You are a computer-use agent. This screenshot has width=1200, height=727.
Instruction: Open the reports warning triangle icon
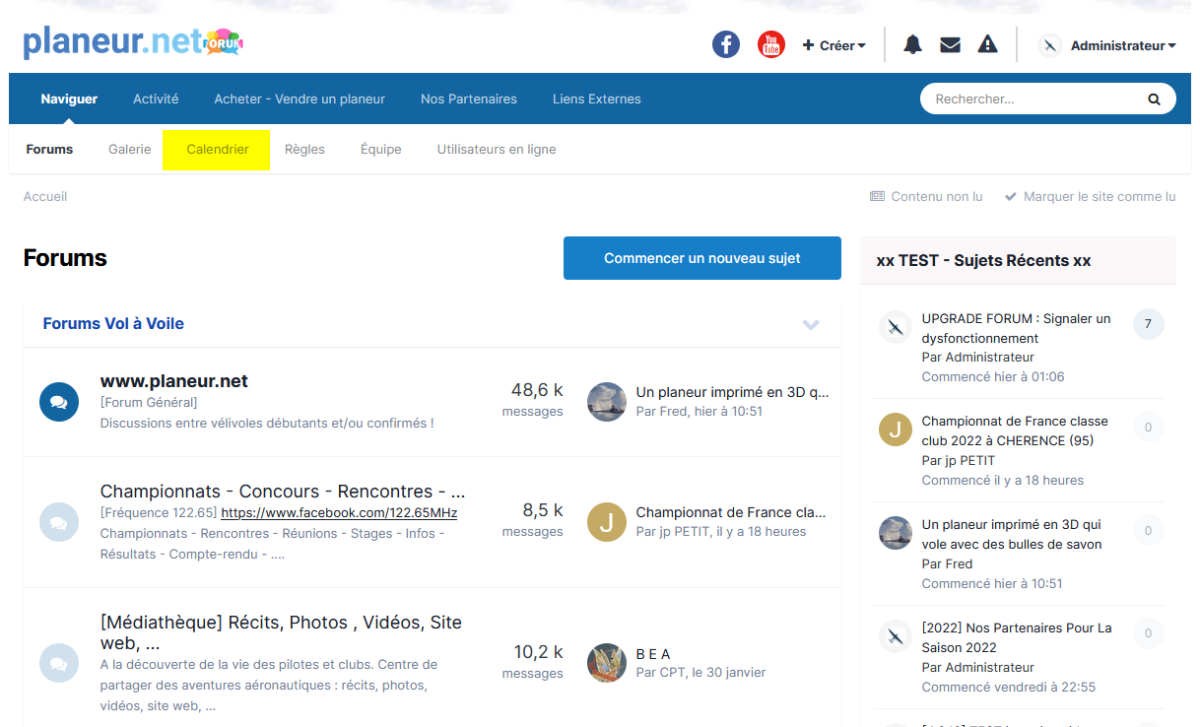988,45
